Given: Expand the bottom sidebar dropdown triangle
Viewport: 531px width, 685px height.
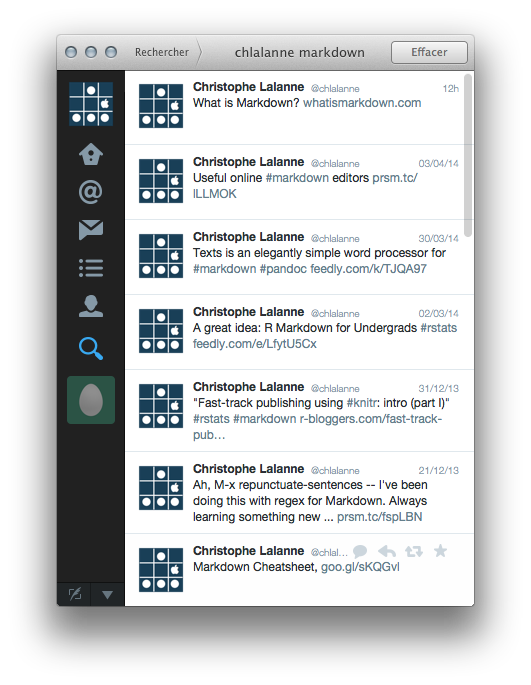Looking at the screenshot, I should 108,595.
